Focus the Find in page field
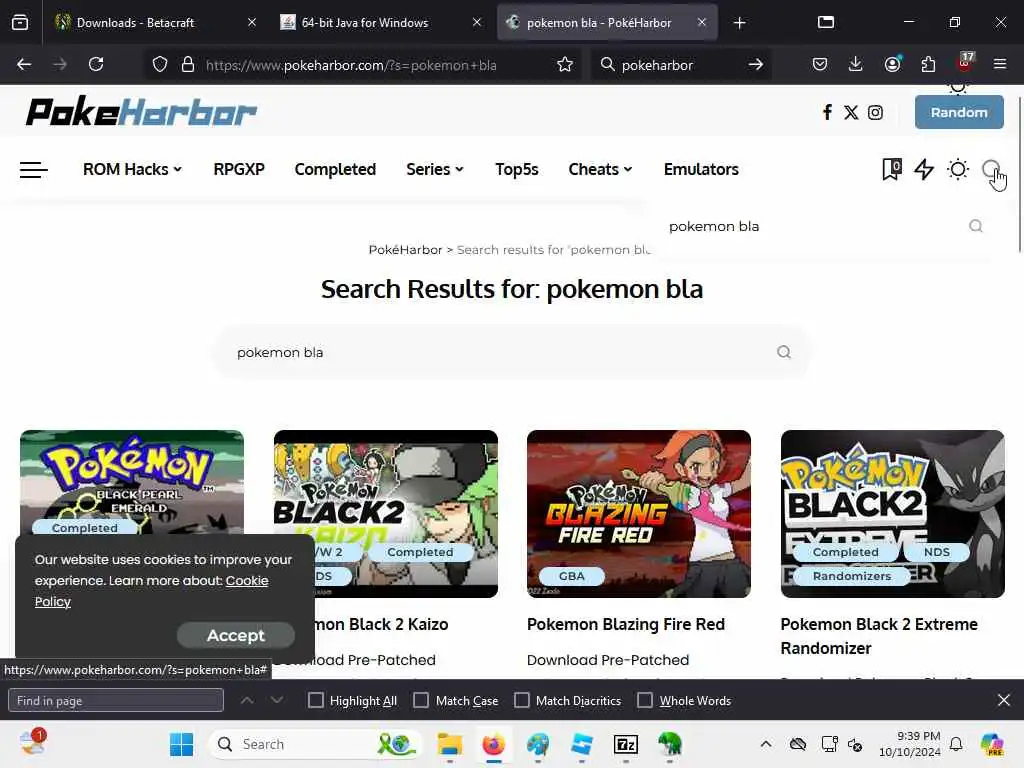The width and height of the screenshot is (1024, 768). point(116,700)
